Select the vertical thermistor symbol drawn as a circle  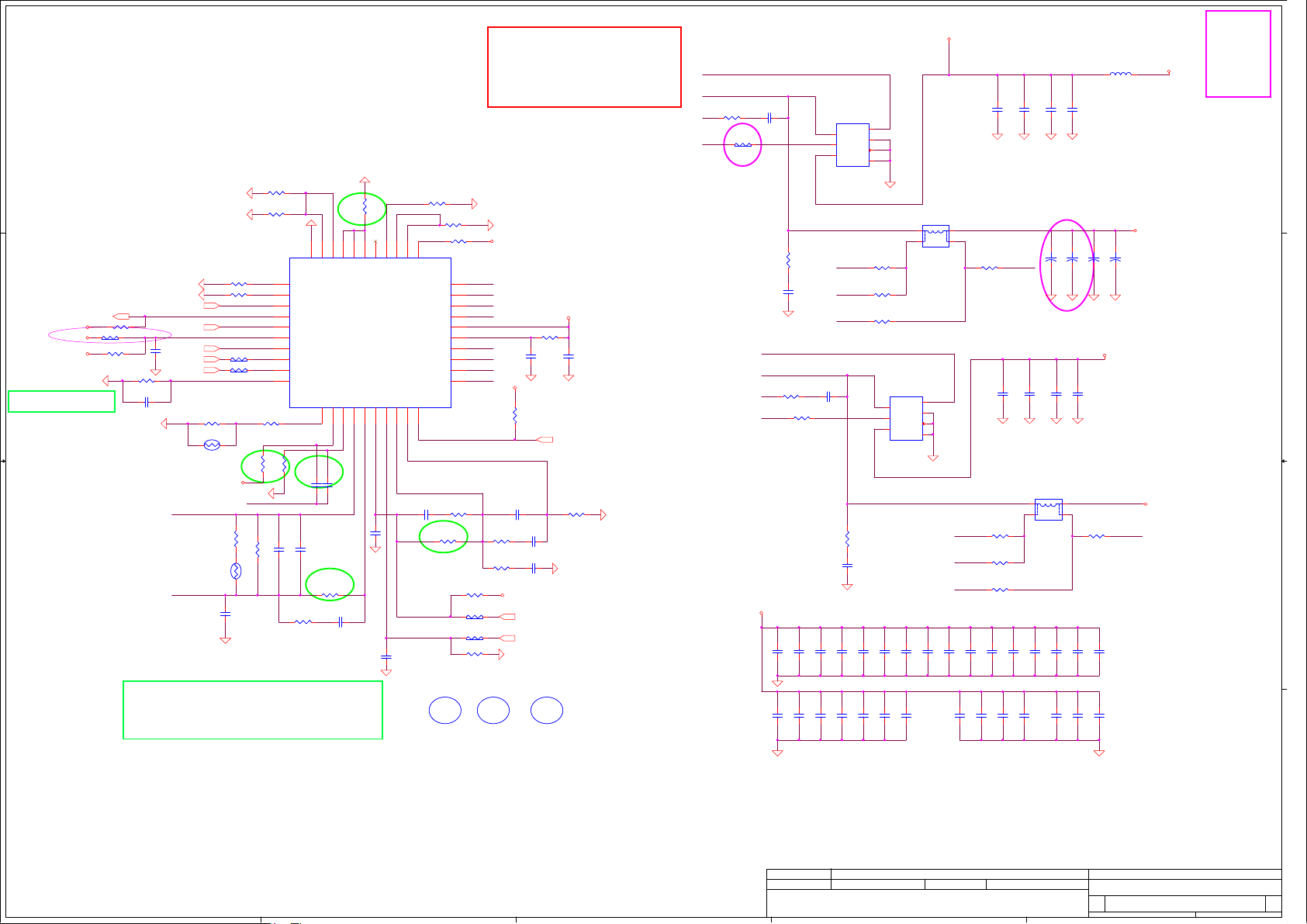236,571
